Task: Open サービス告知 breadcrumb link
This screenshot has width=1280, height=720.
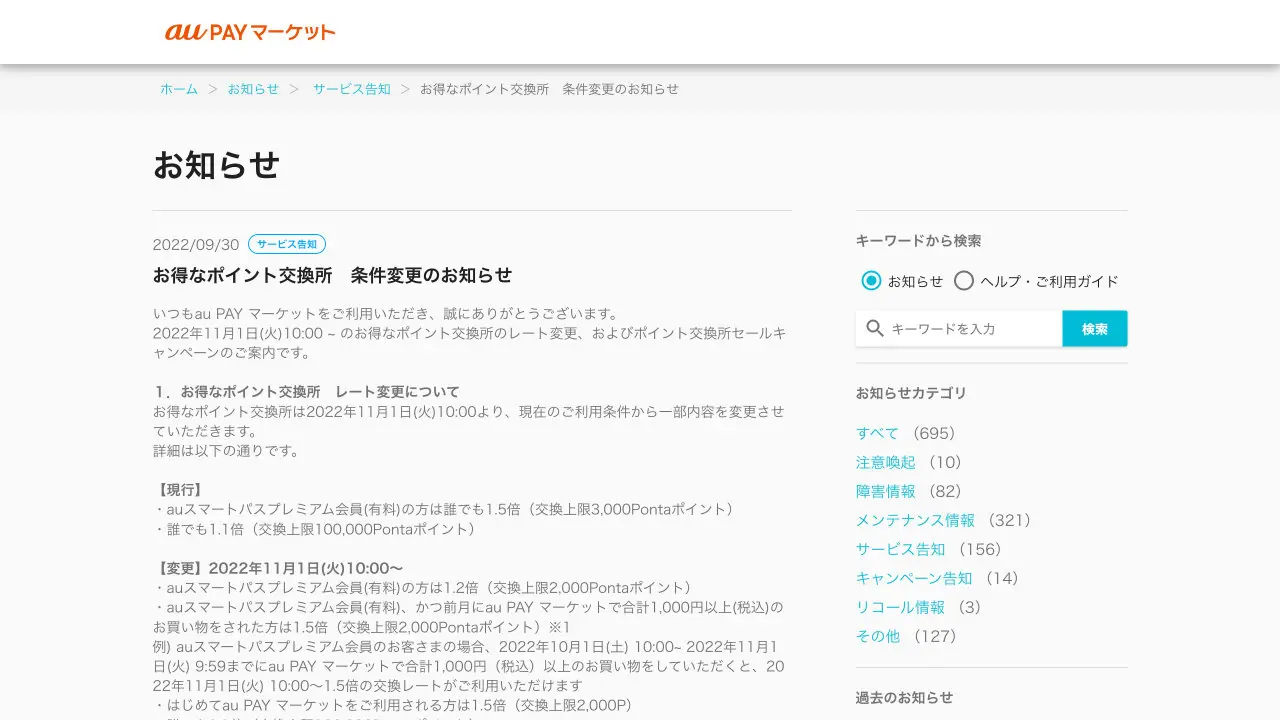Action: (352, 89)
